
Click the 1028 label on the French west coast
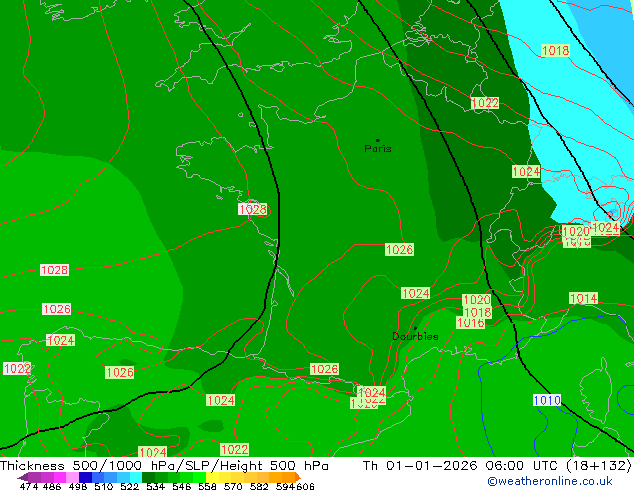pos(252,209)
